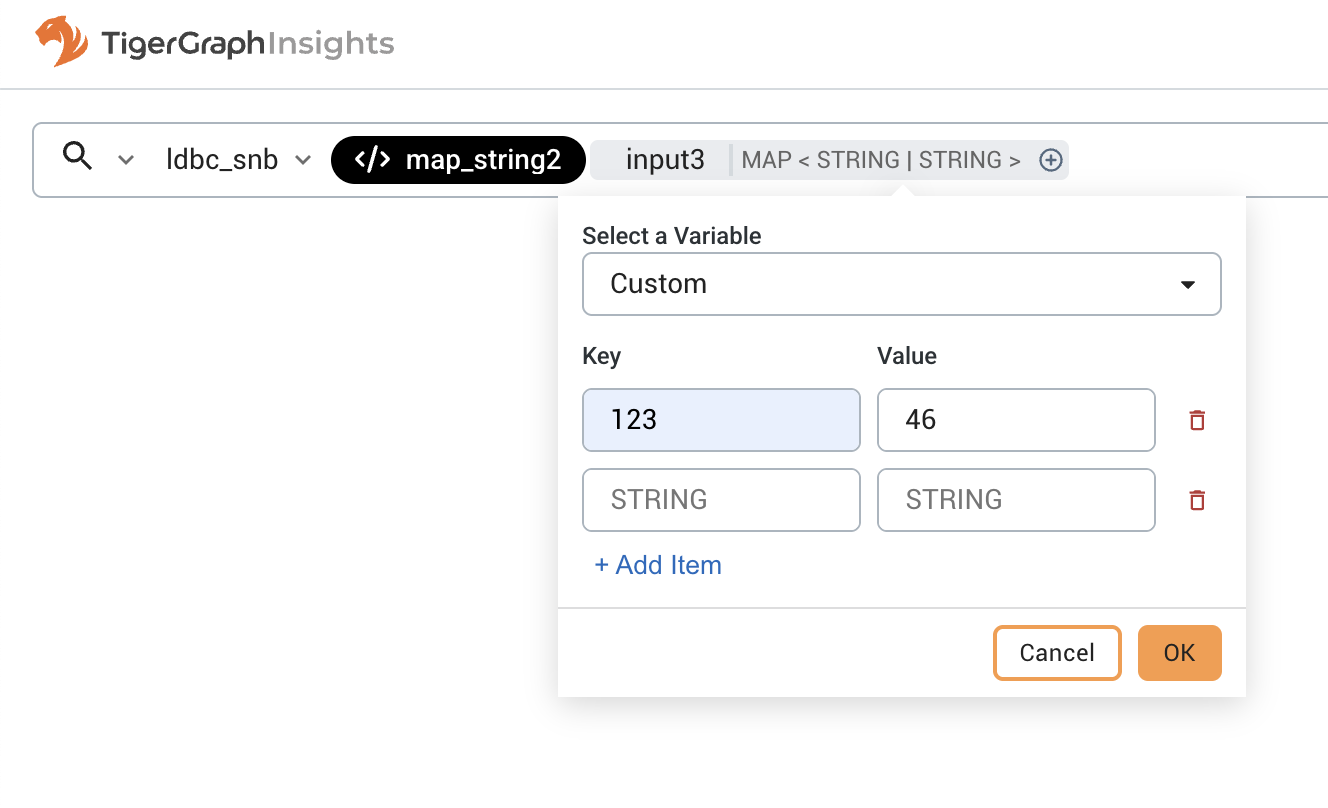Viewport: 1328px width, 808px height.
Task: Open the ldbc_snb graph dropdown
Action: point(240,160)
